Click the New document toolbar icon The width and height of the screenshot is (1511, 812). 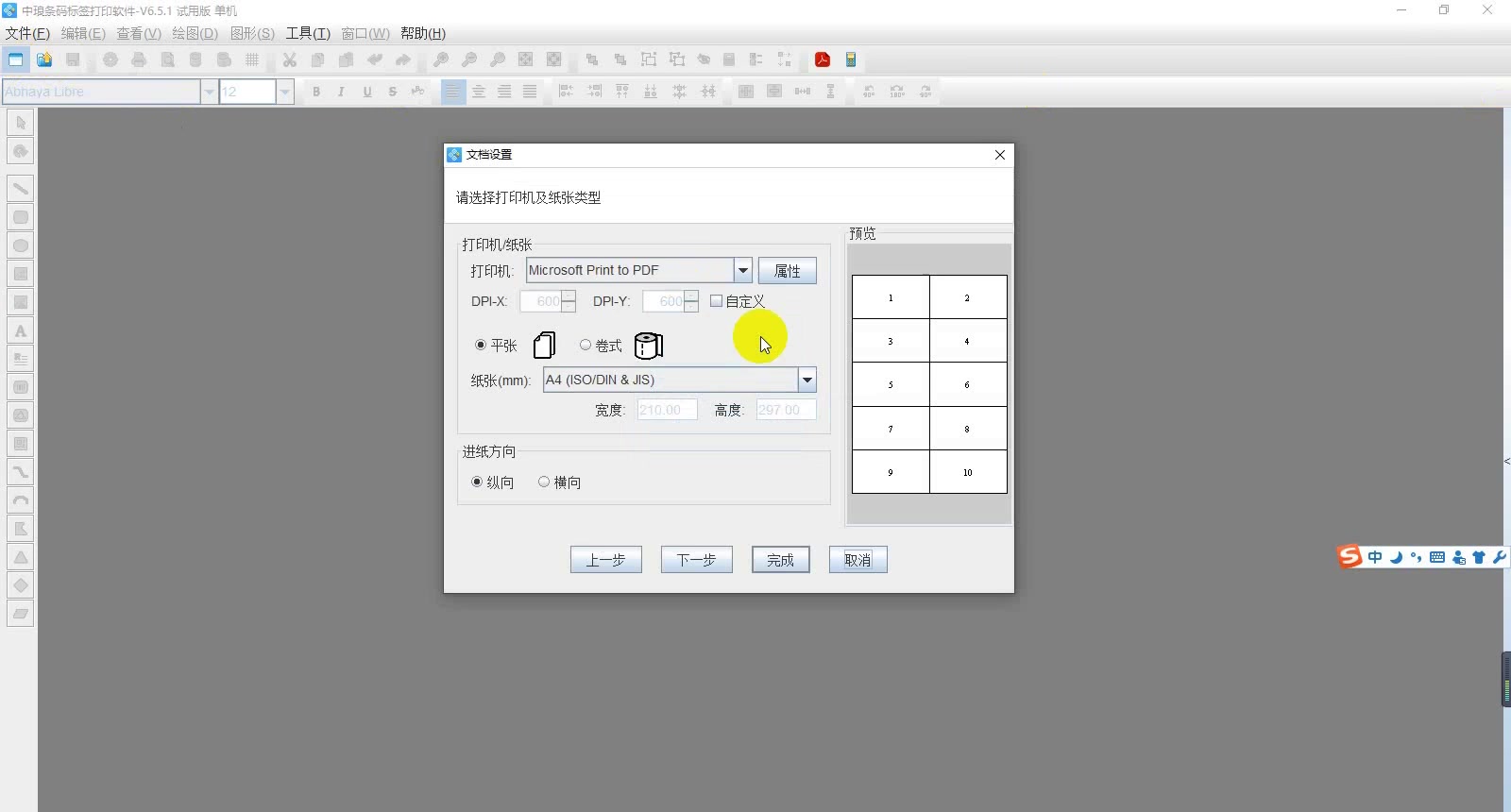click(x=16, y=59)
